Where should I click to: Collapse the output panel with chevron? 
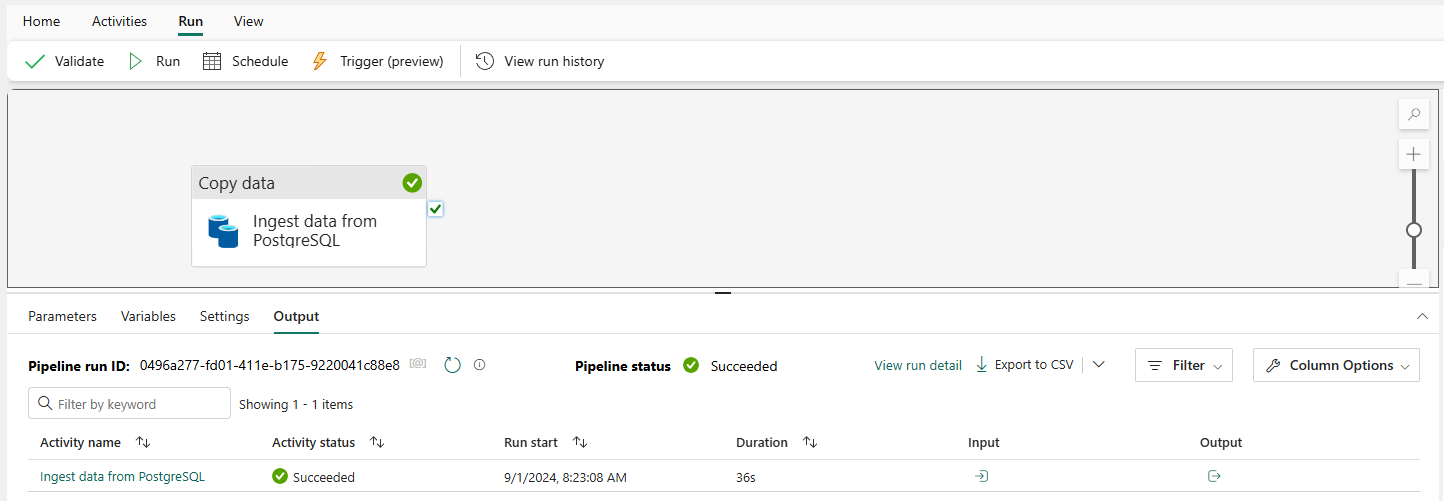tap(1422, 316)
